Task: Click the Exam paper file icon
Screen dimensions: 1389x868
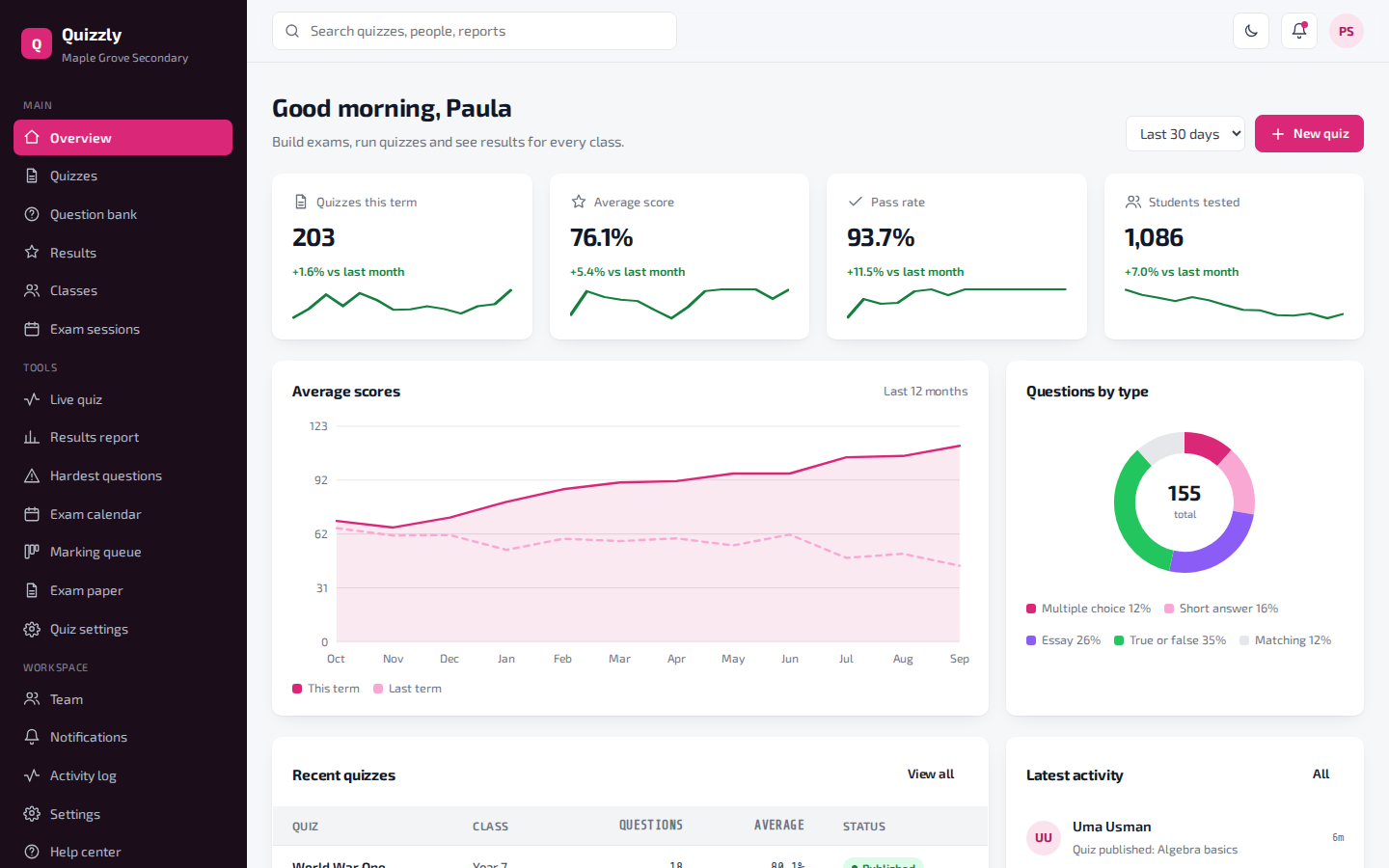Action: point(32,590)
